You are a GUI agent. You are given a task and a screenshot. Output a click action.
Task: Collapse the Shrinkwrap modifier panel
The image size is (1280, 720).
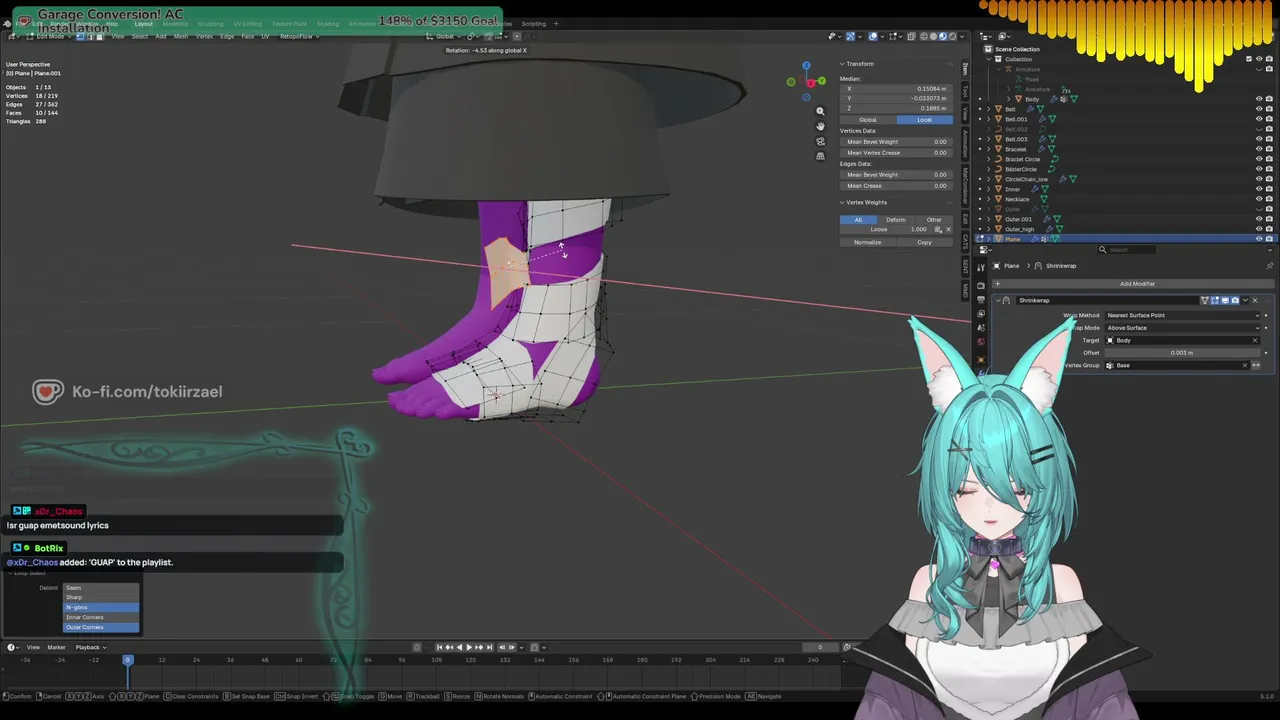tap(999, 300)
